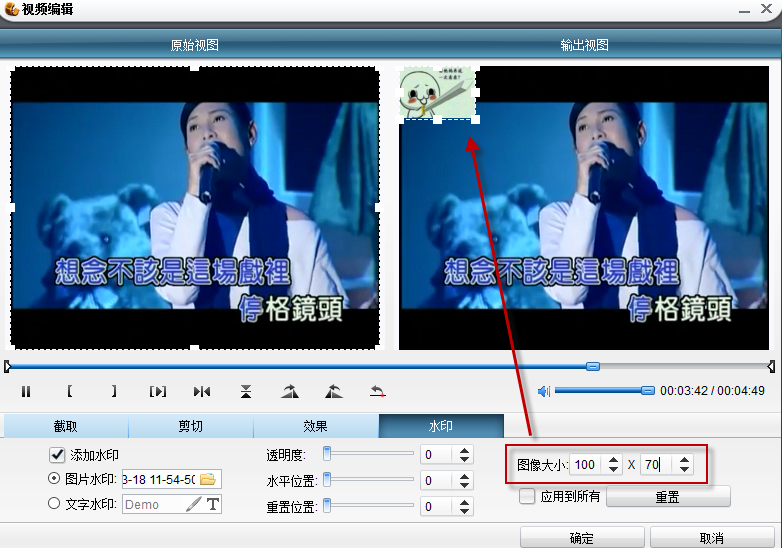The height and width of the screenshot is (548, 782).
Task: Click the watermark's bottom-right resize handle
Action: click(475, 119)
